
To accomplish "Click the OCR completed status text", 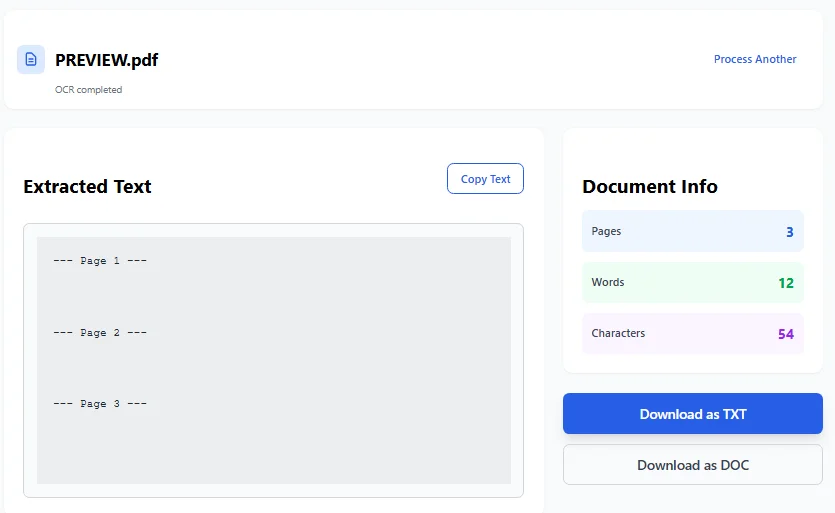I will tap(88, 90).
